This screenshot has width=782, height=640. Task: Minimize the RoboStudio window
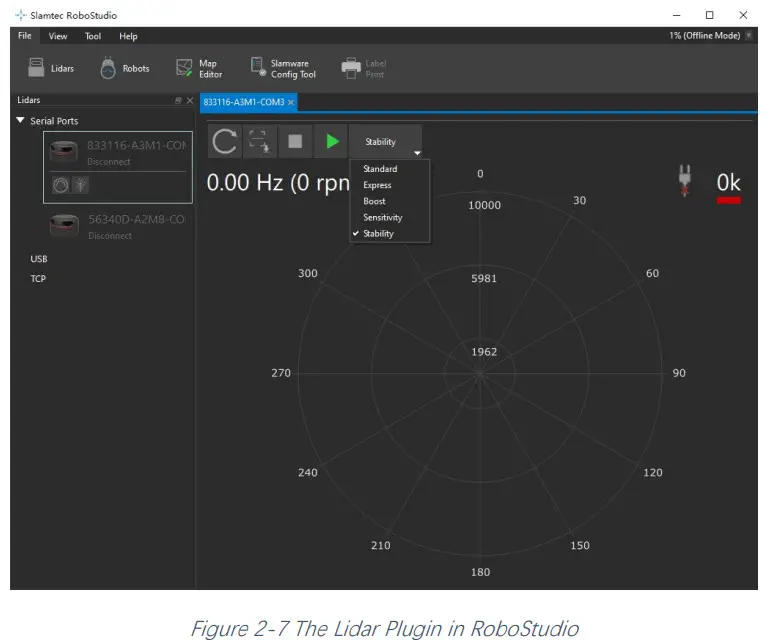[x=676, y=15]
